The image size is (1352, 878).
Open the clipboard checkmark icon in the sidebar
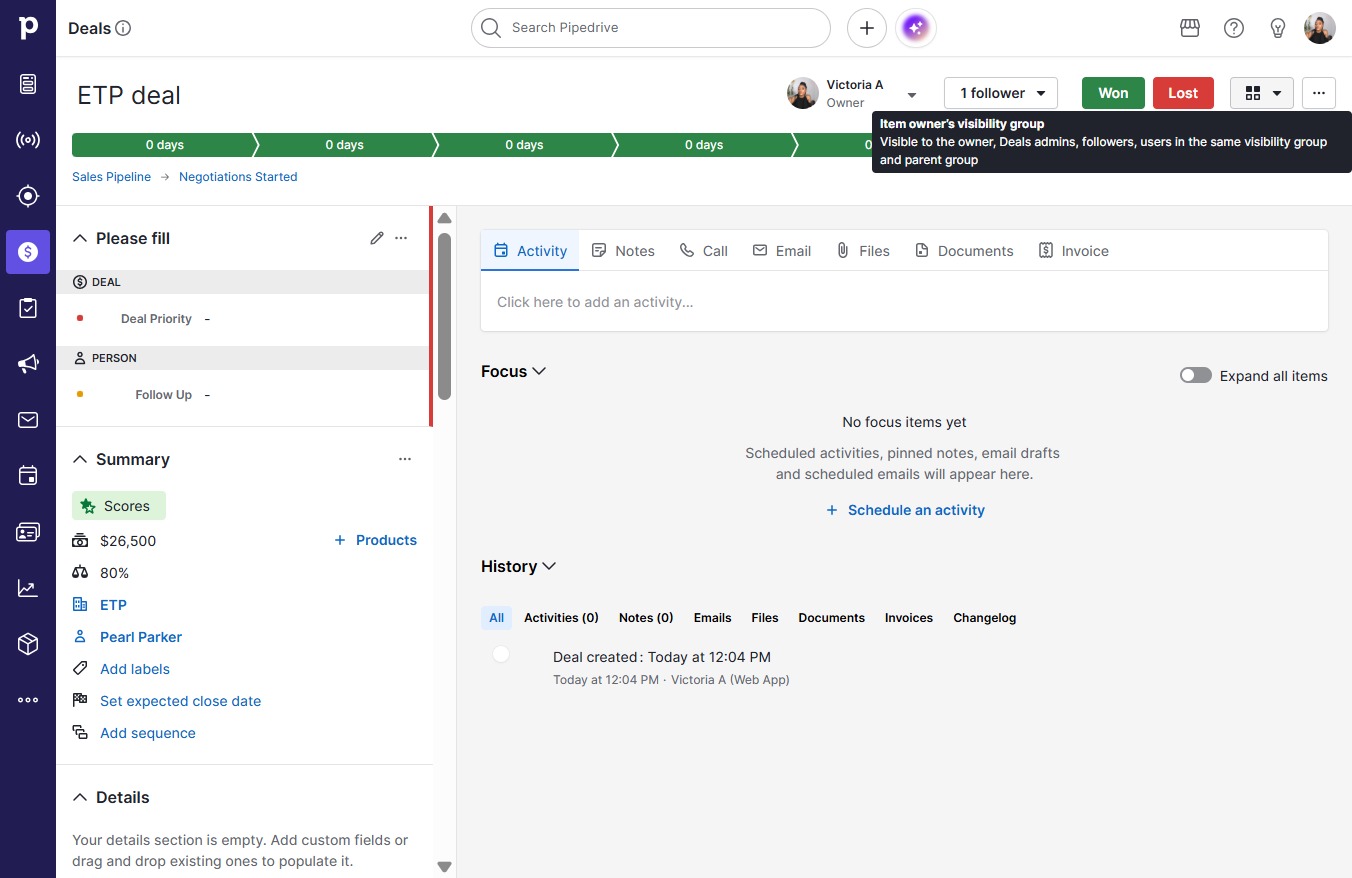point(28,308)
